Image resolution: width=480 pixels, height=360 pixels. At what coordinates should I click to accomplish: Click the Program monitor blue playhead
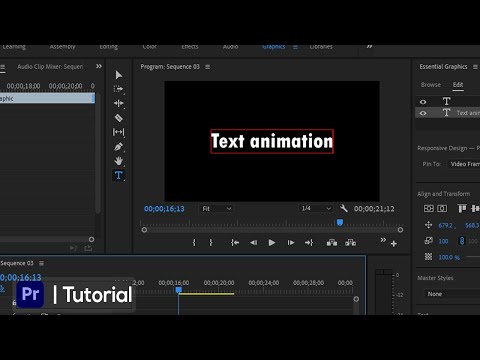(340, 222)
